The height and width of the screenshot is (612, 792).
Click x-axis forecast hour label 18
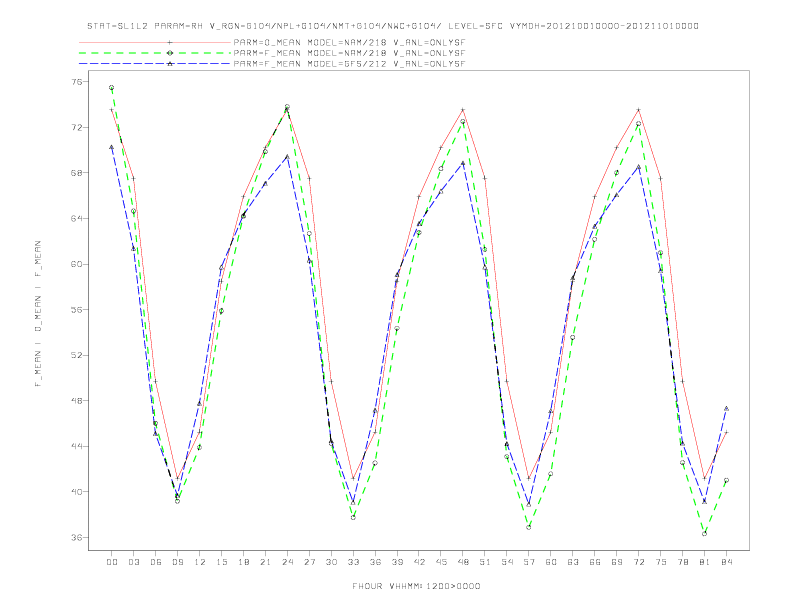pyautogui.click(x=243, y=562)
